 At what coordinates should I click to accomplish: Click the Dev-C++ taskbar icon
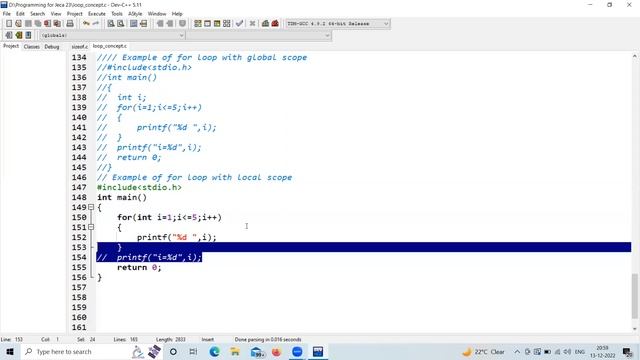pyautogui.click(x=318, y=352)
